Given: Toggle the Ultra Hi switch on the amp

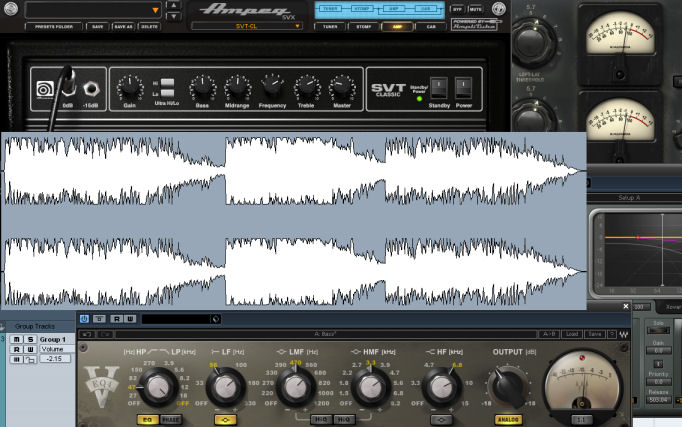Looking at the screenshot, I should click(x=167, y=83).
